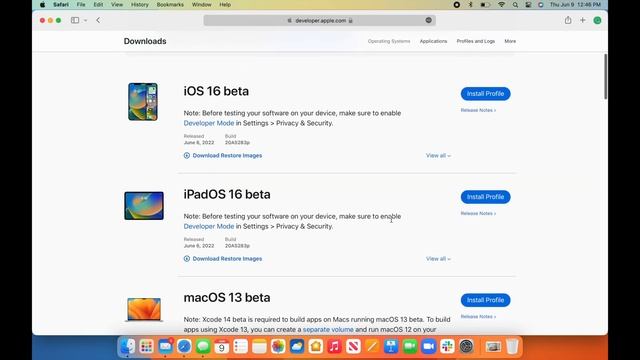The image size is (640, 360).
Task: Open a new tab with the plus button
Action: pos(582,20)
